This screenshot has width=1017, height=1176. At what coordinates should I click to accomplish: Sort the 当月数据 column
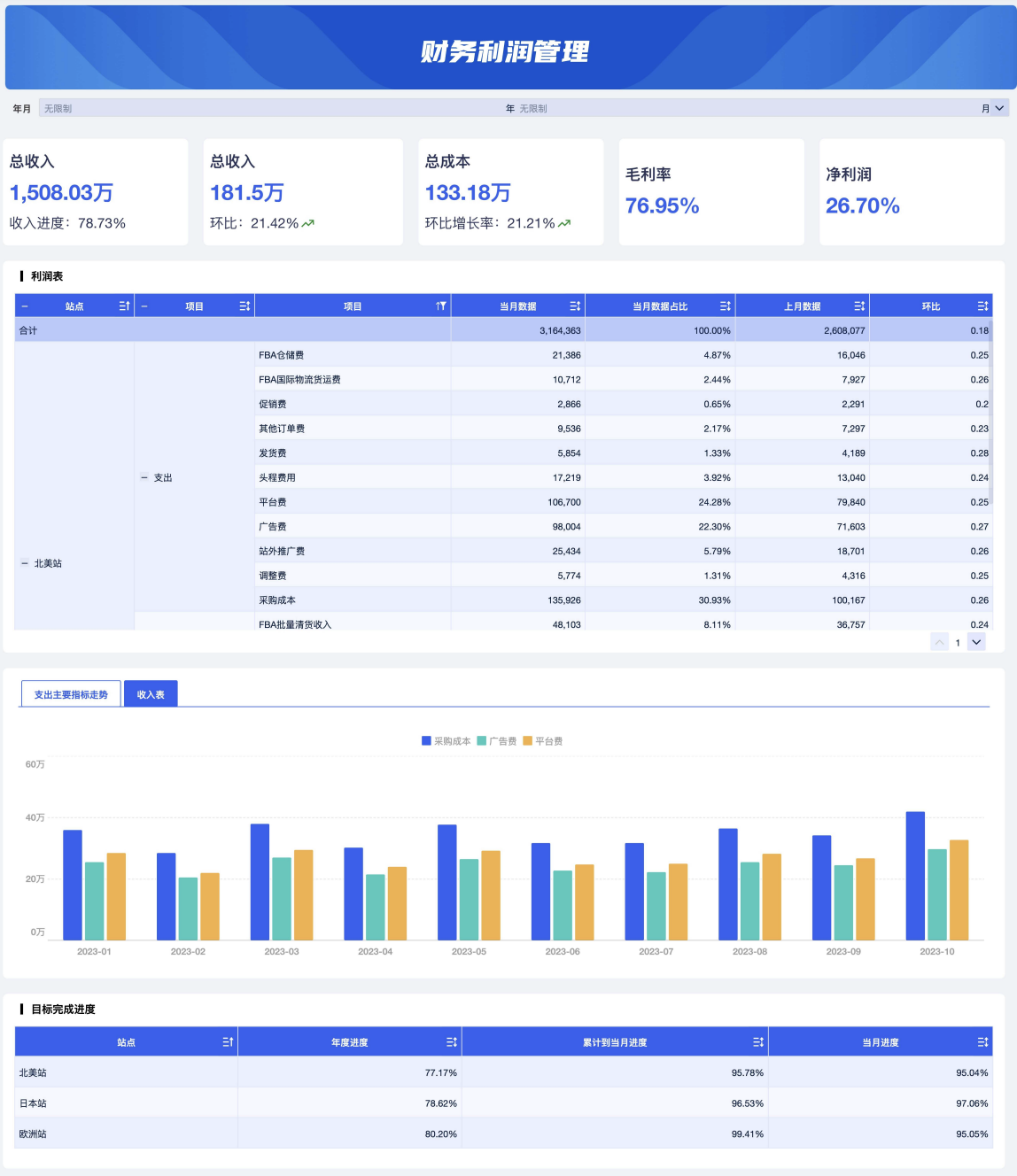tap(575, 306)
